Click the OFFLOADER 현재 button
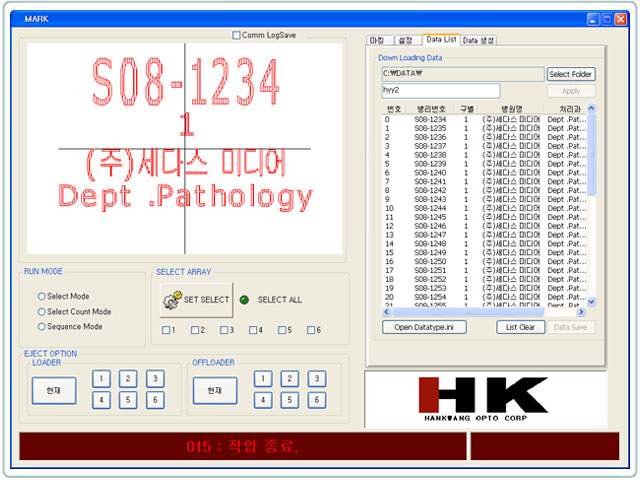The width and height of the screenshot is (640, 480). click(215, 391)
